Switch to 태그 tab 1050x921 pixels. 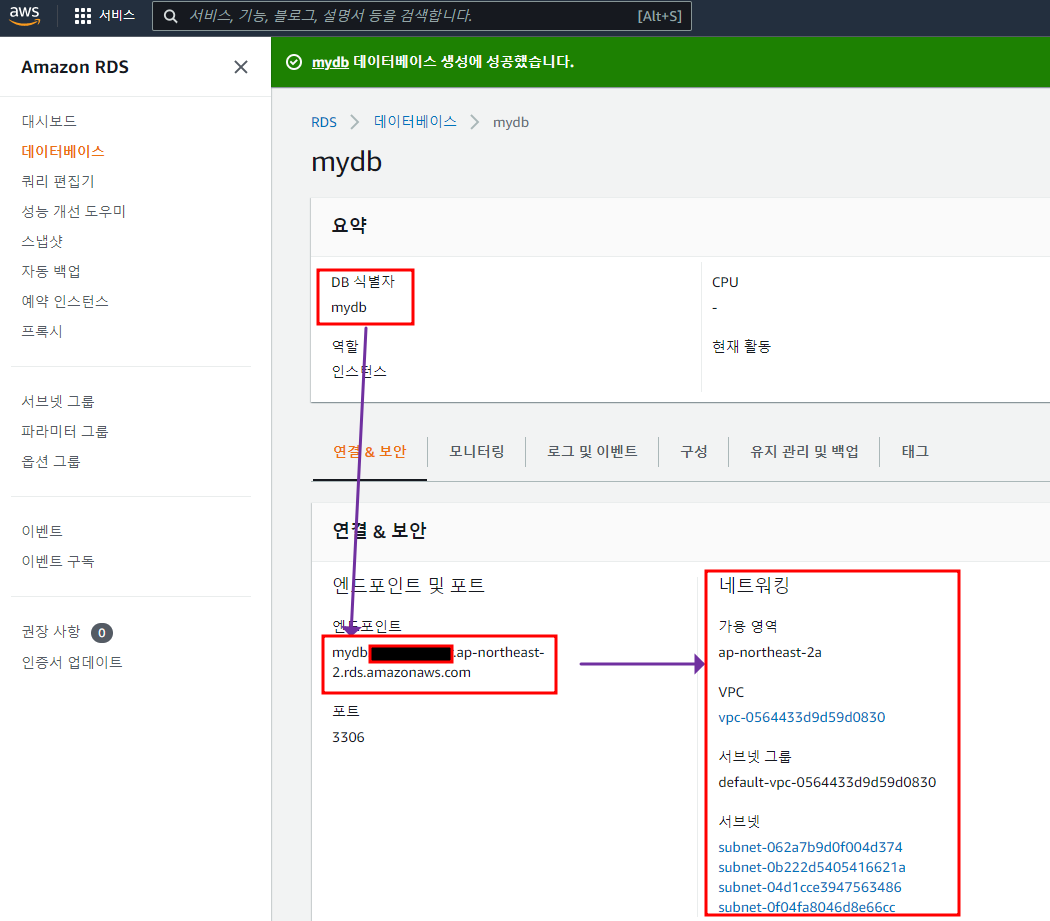click(x=915, y=452)
